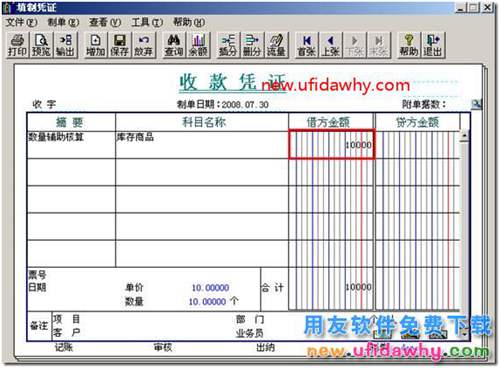Click the 项目 remark field label
Viewport: 500px width, 368px height.
coord(66,319)
